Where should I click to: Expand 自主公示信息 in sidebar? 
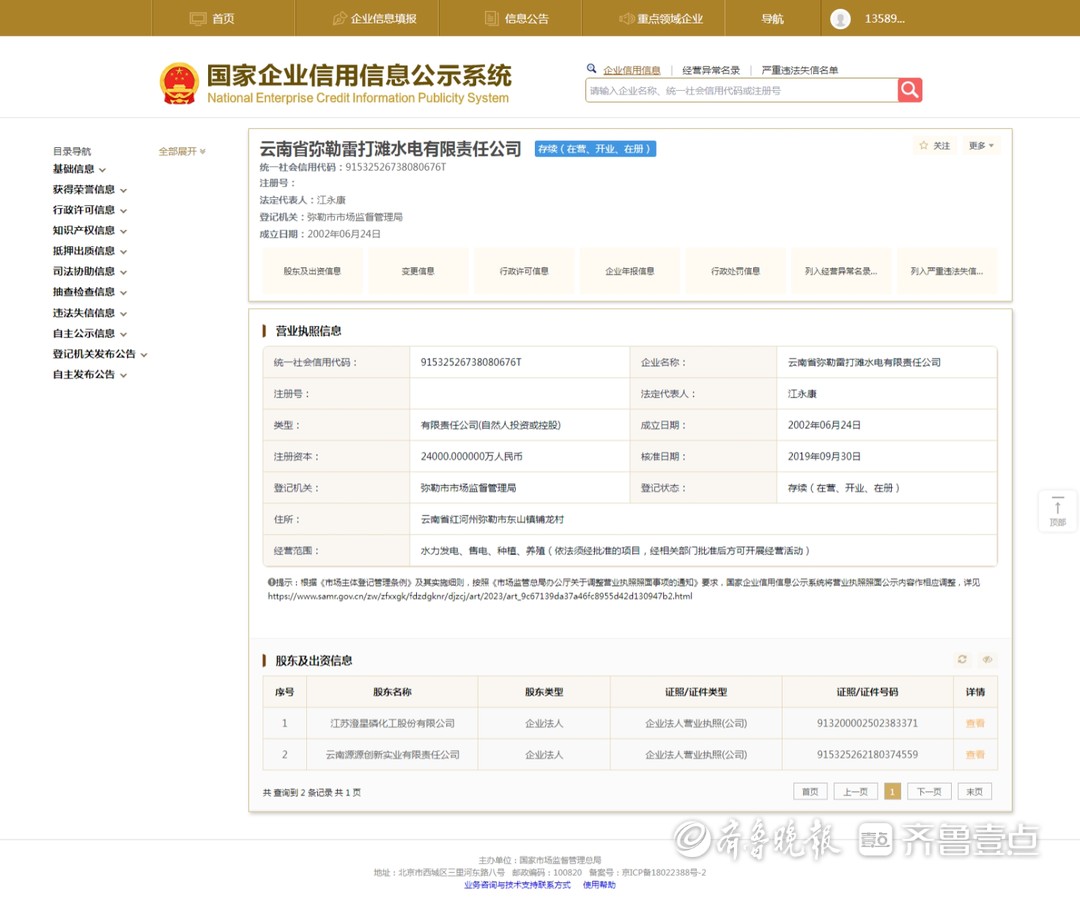pyautogui.click(x=90, y=333)
